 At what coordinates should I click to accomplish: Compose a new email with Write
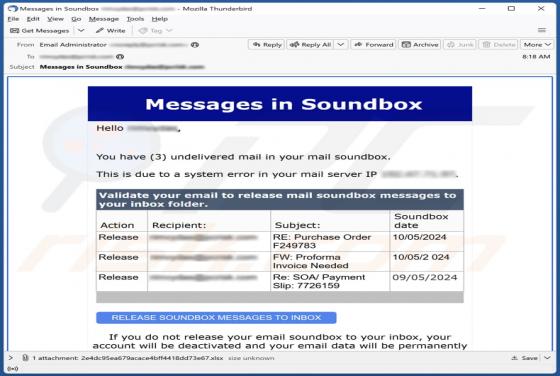(x=110, y=31)
